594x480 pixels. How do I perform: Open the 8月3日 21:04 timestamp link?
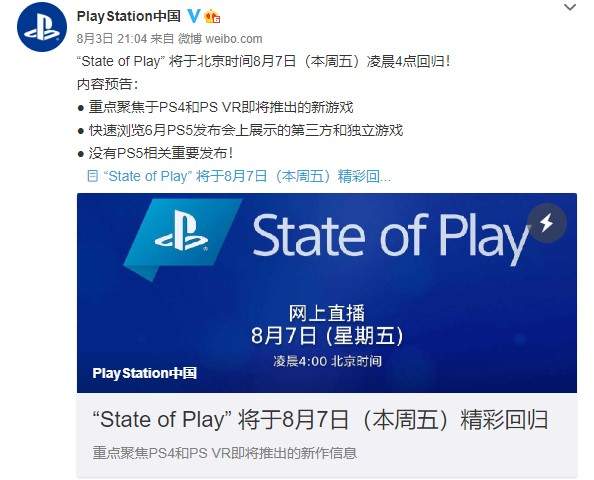(112, 38)
